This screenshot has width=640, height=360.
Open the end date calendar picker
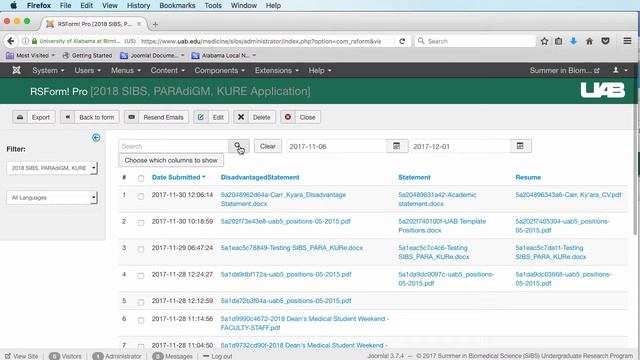click(x=520, y=146)
